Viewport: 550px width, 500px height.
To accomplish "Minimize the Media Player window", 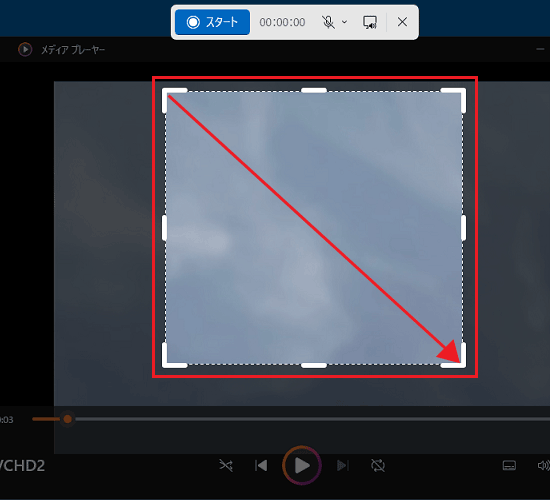I will 540,49.
